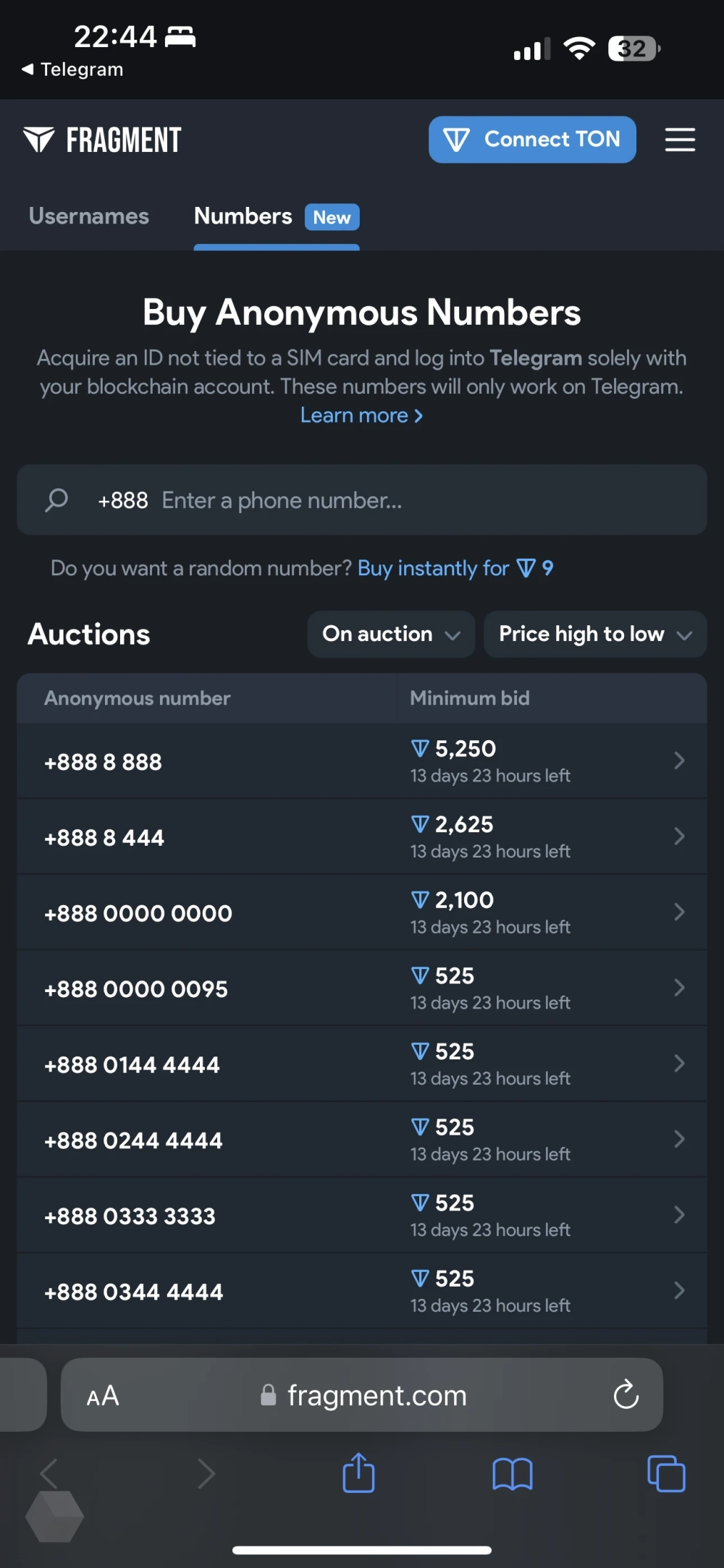
Task: Open the hamburger menu icon
Action: click(680, 140)
